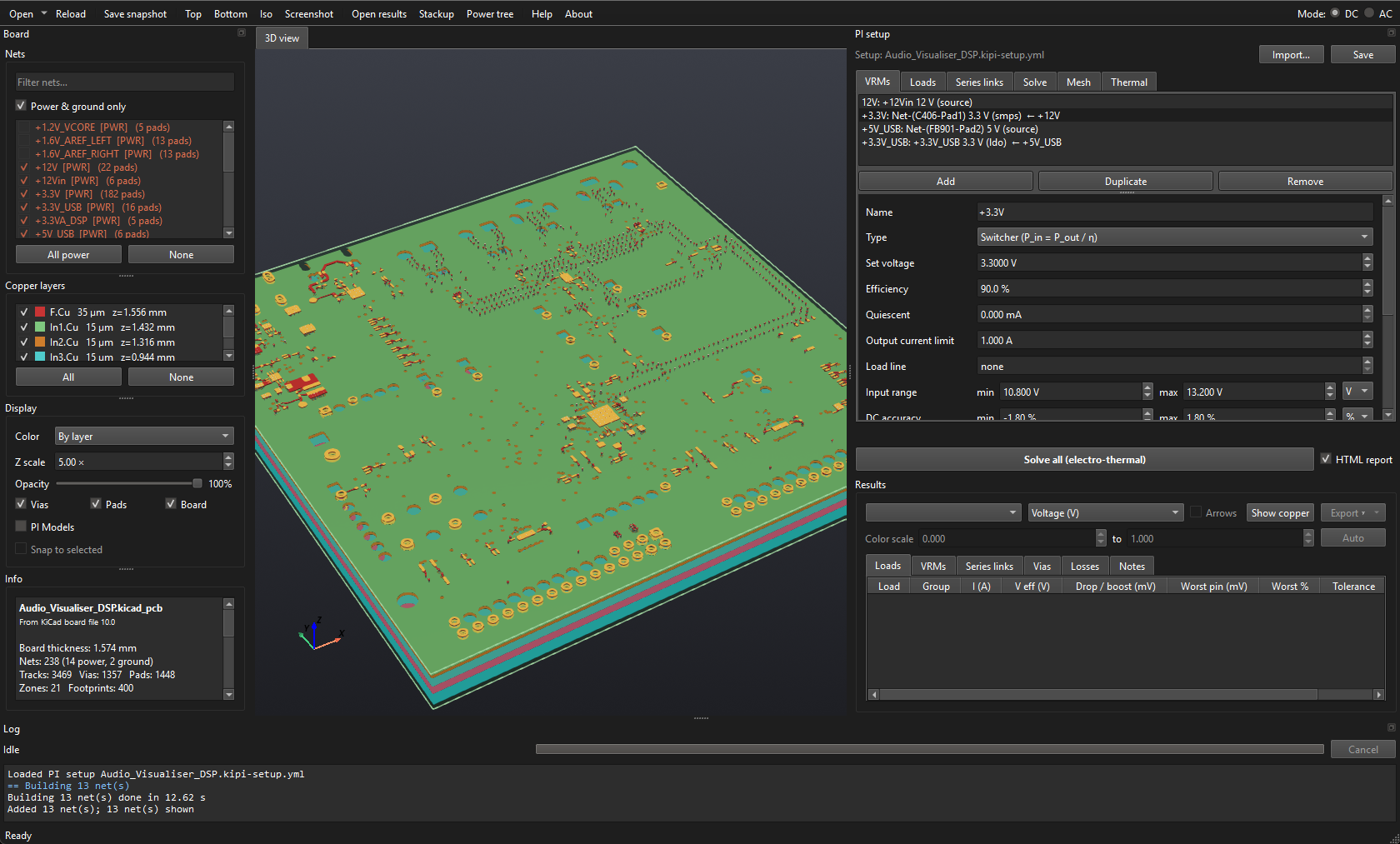Open the Voltage (V) results dropdown
Image resolution: width=1400 pixels, height=844 pixels.
1105,513
